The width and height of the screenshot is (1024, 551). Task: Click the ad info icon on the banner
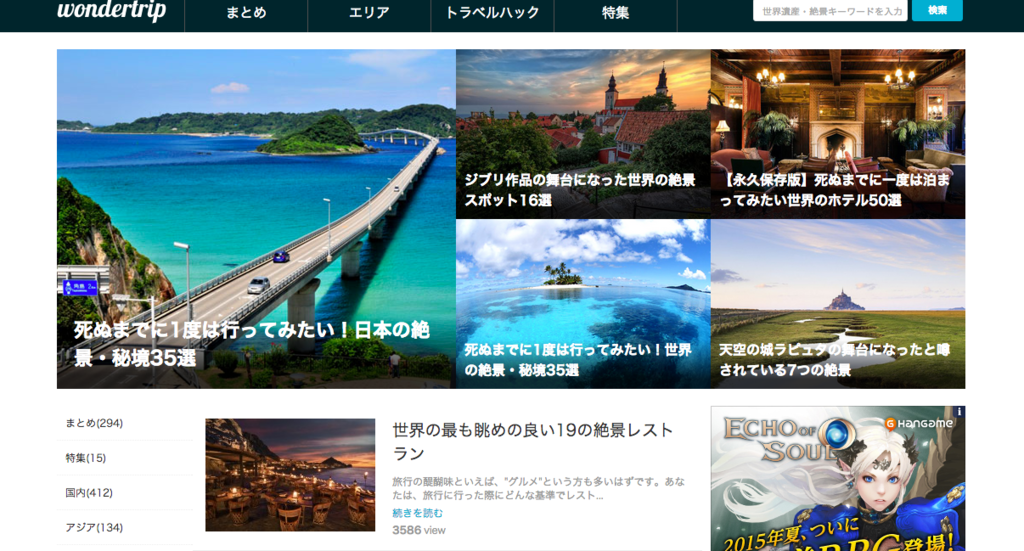point(959,412)
